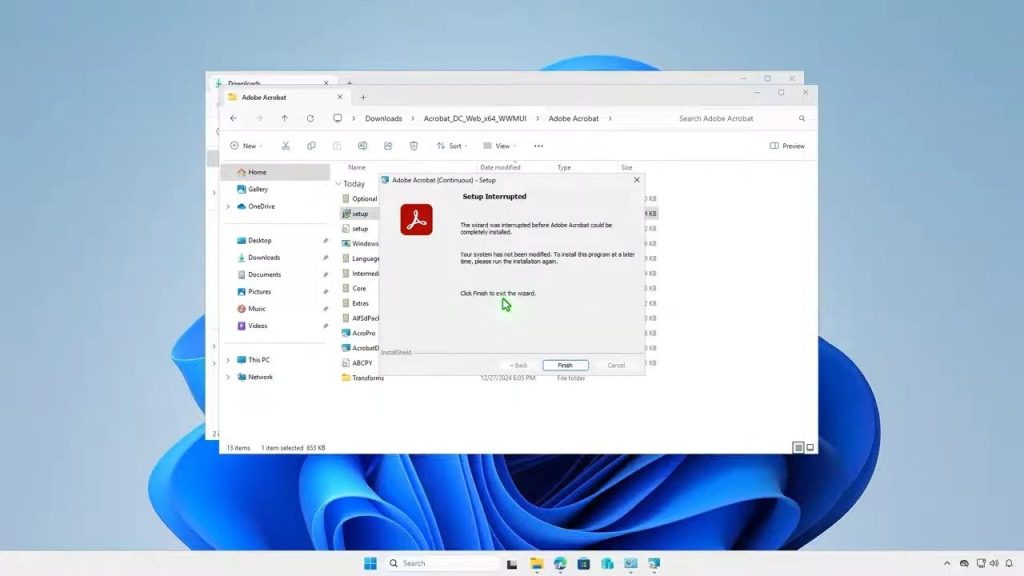Open Desktop in the sidebar
The width and height of the screenshot is (1024, 576).
259,240
